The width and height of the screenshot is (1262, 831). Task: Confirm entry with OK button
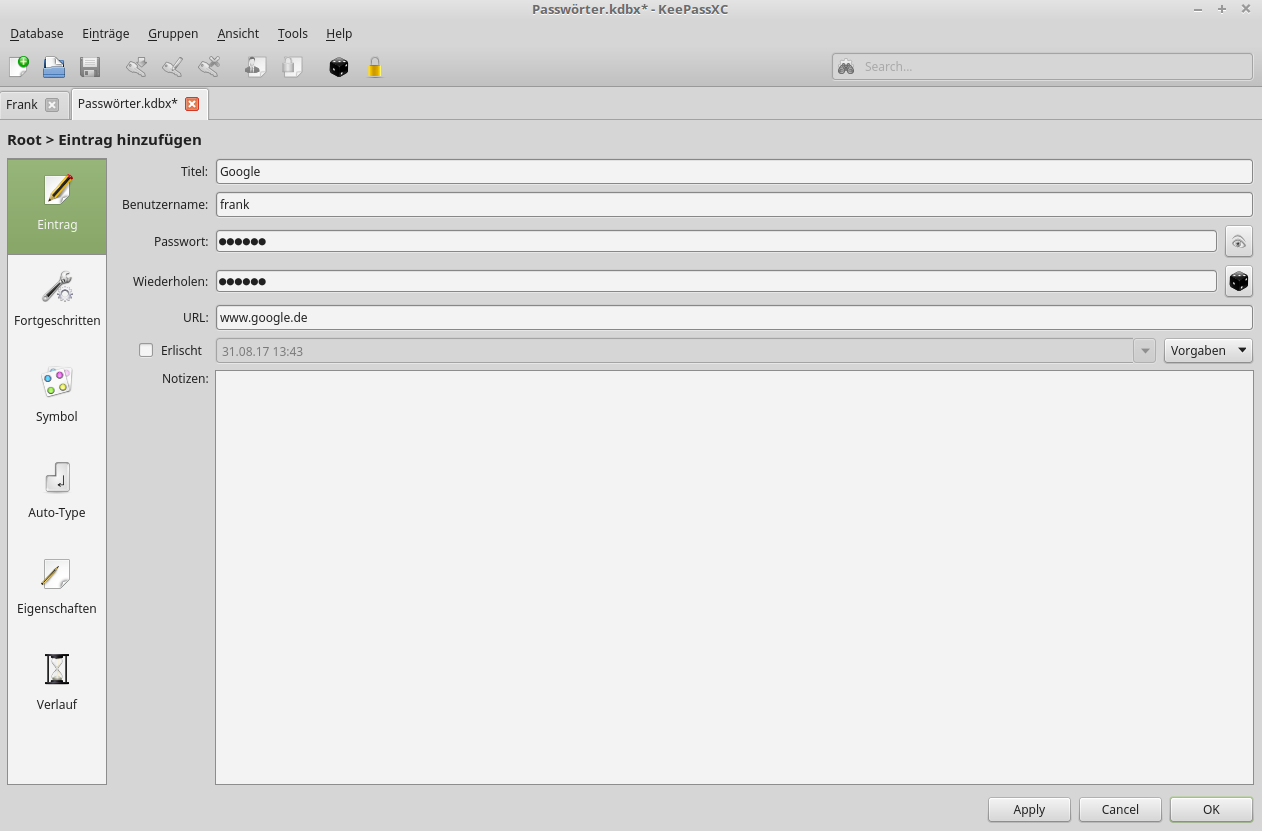[1211, 809]
